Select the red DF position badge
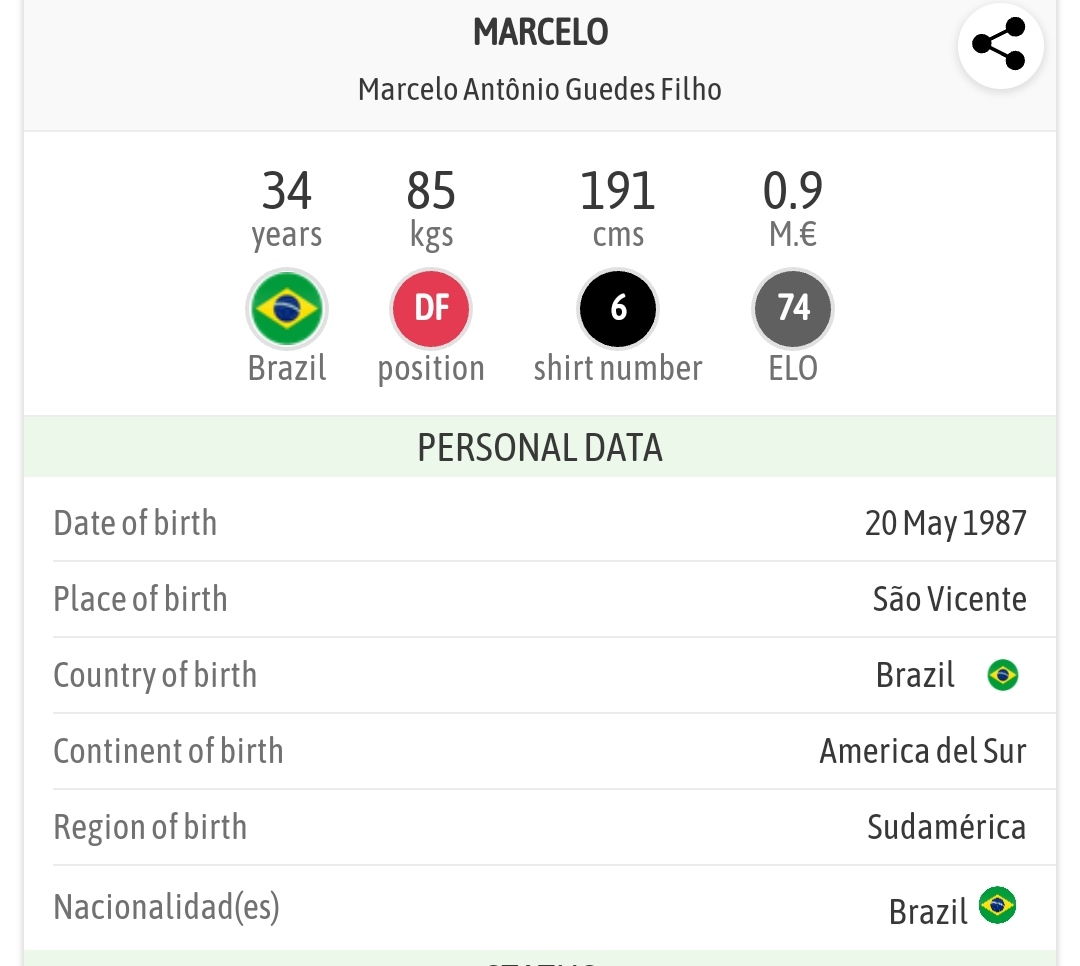The image size is (1080, 966). tap(431, 309)
